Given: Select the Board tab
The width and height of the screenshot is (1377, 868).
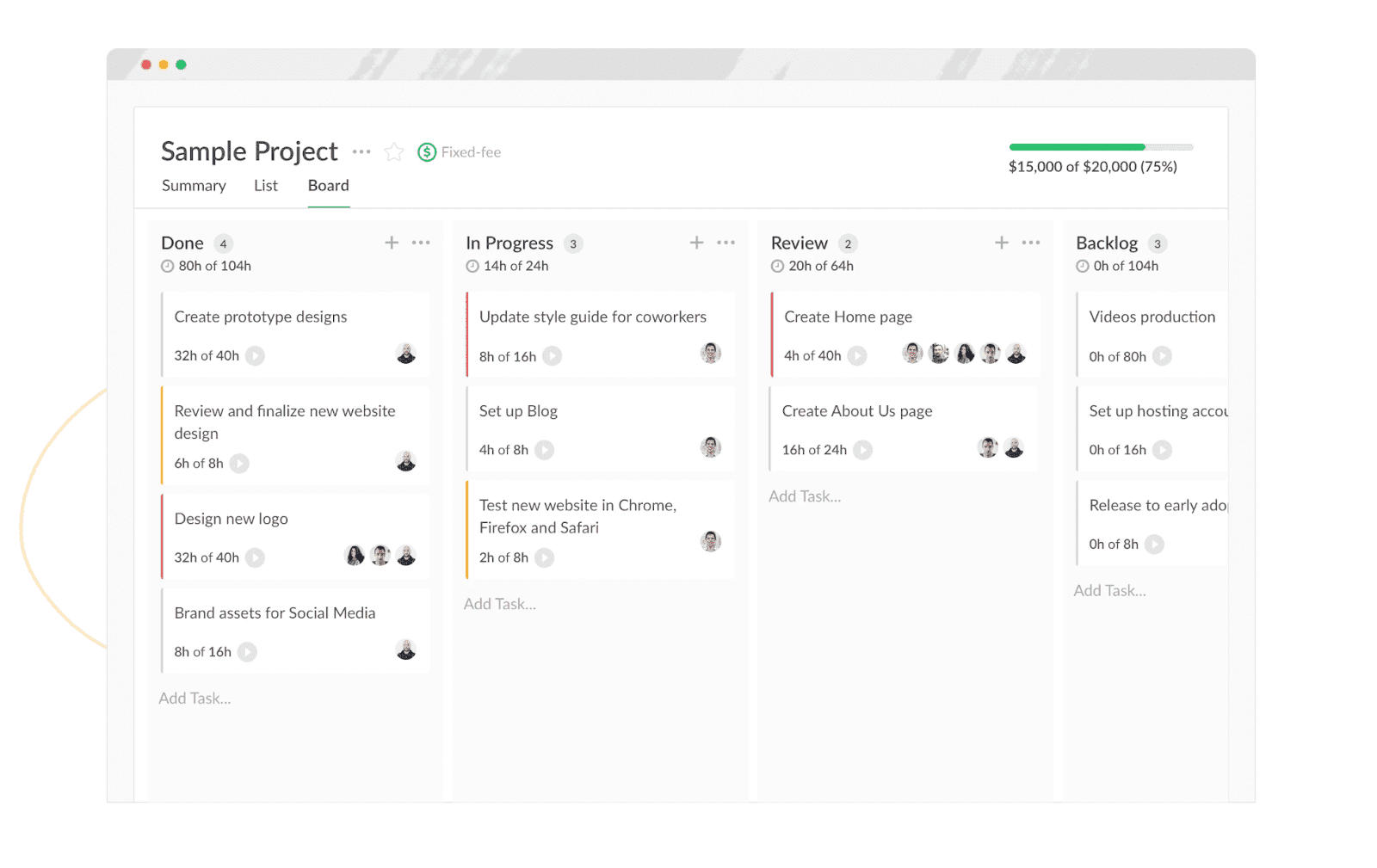Looking at the screenshot, I should 329,186.
